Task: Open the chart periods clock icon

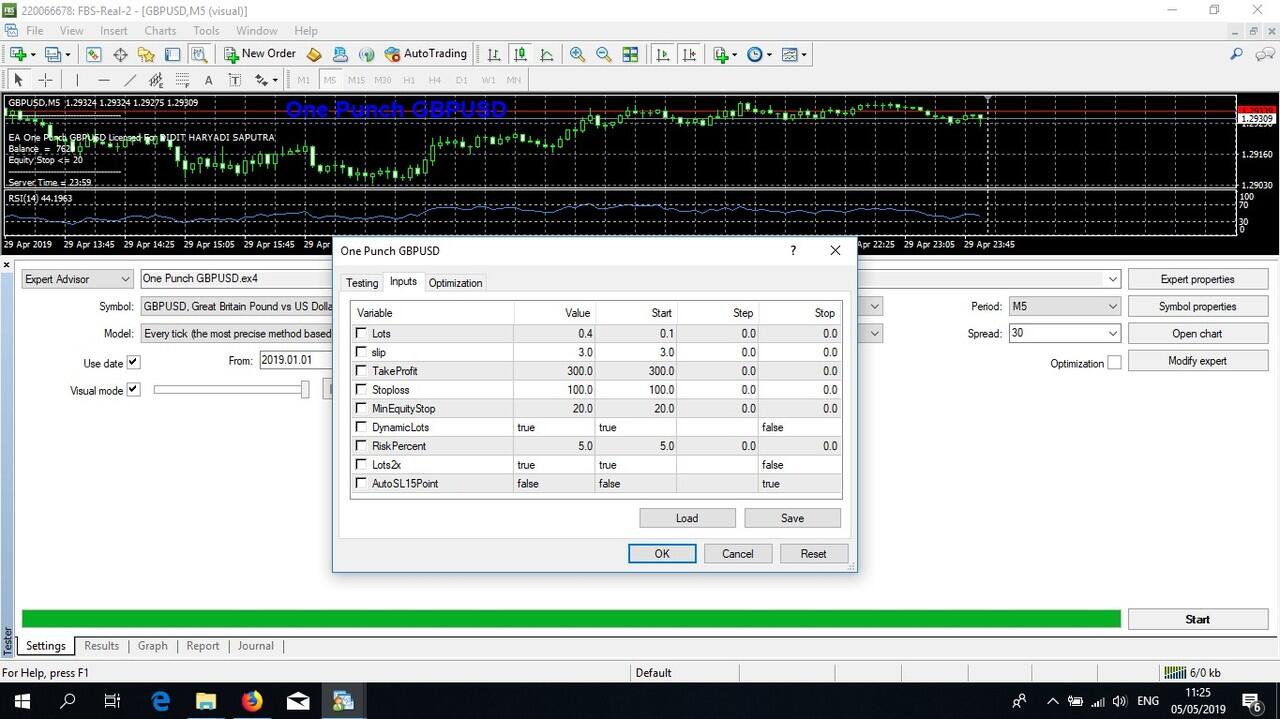Action: 755,54
